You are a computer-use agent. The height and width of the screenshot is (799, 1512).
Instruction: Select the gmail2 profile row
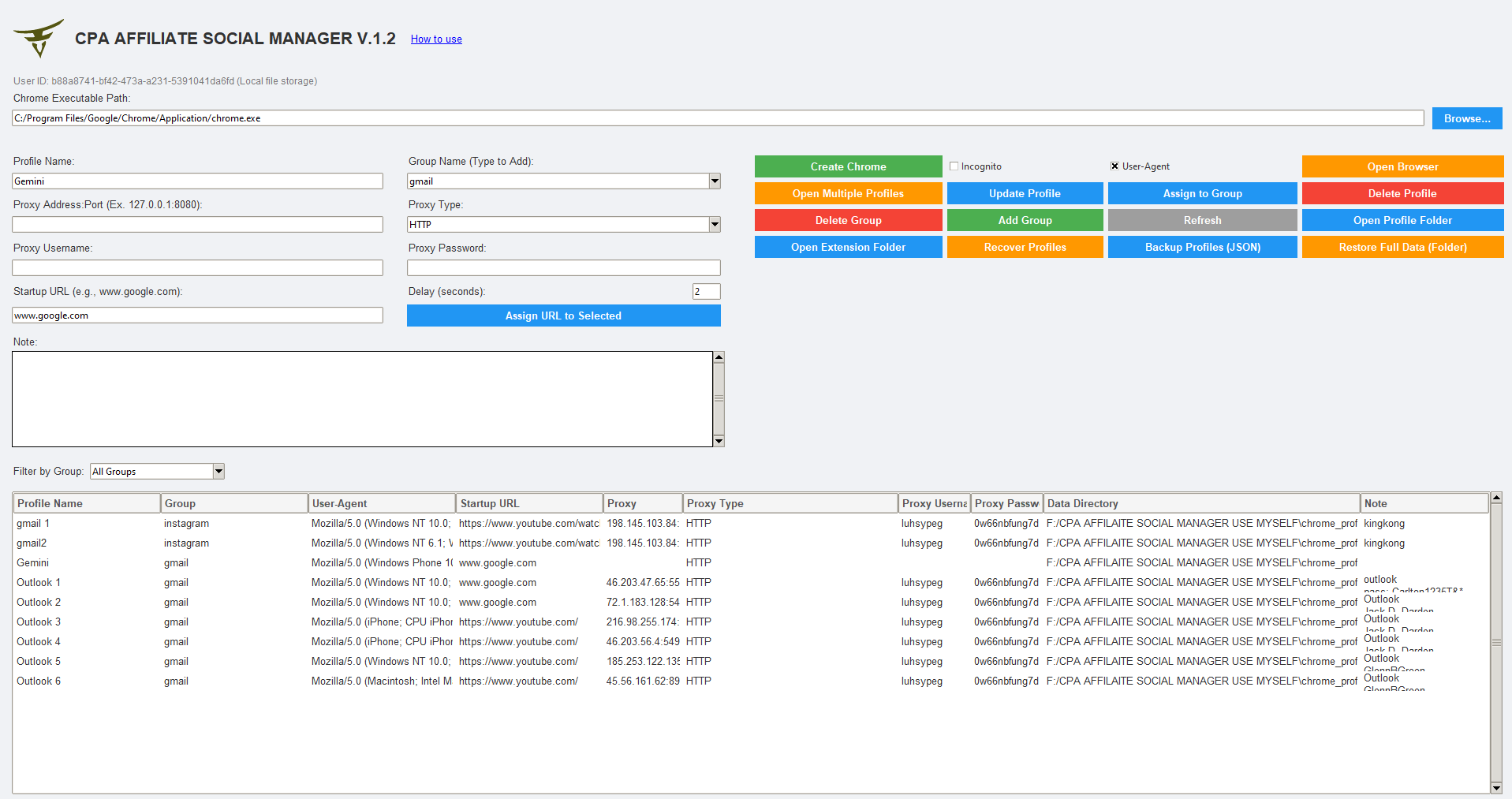click(x=751, y=543)
